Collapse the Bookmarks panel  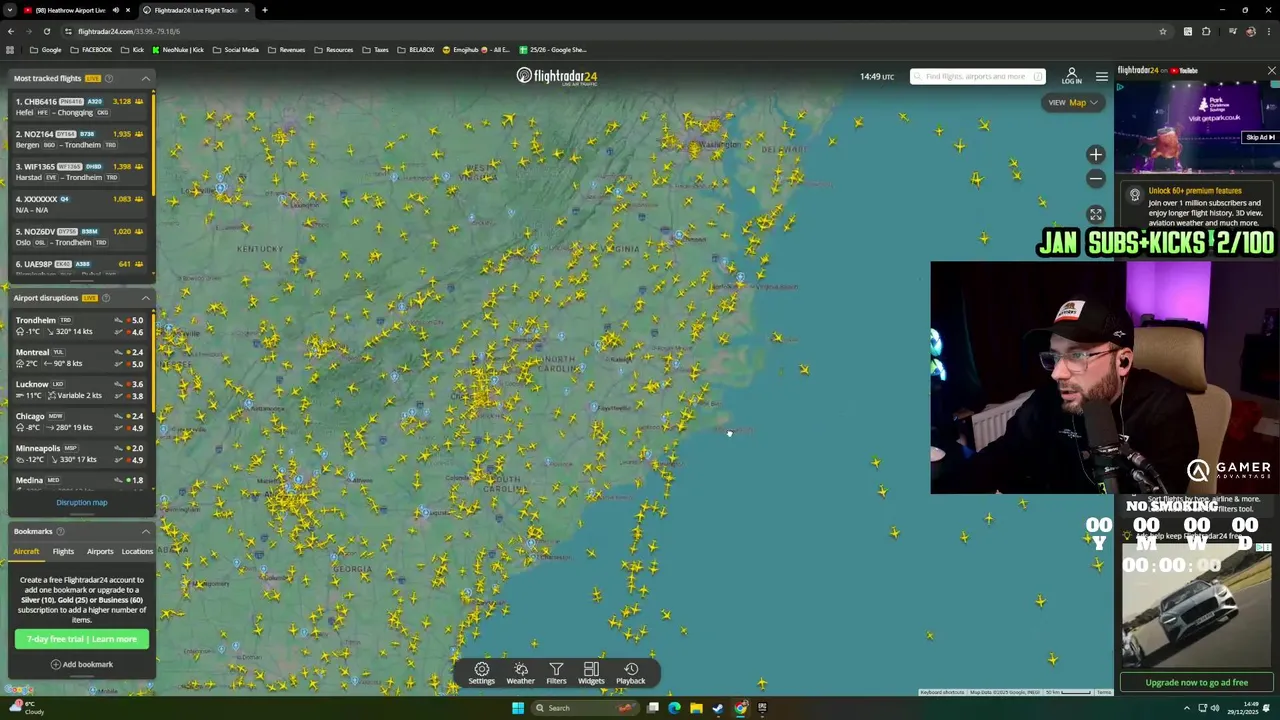click(x=145, y=531)
